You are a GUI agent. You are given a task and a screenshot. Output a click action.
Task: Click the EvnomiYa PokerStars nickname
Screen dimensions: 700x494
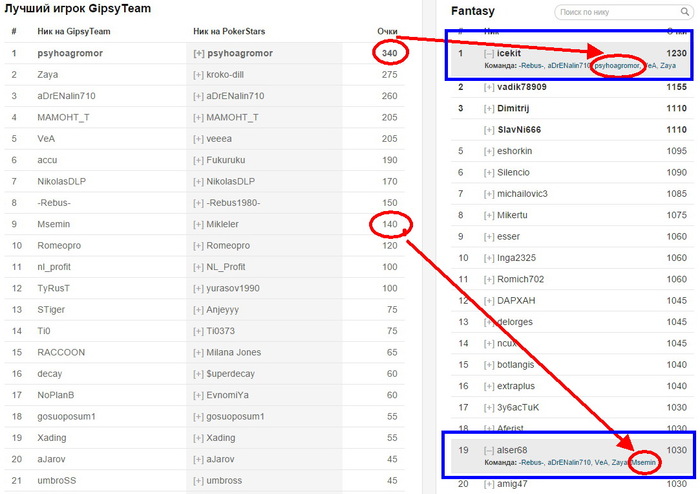coord(227,395)
